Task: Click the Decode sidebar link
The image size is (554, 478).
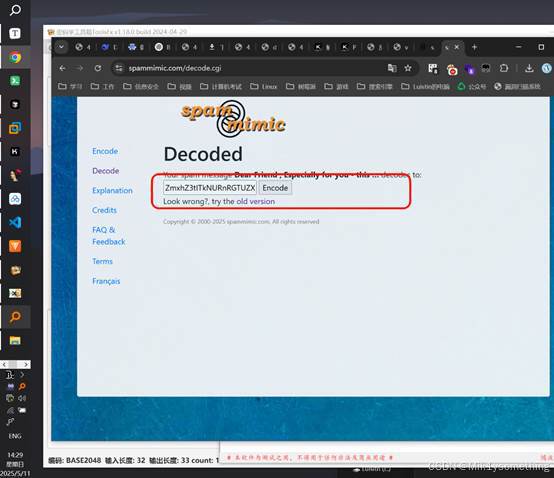Action: 105,171
